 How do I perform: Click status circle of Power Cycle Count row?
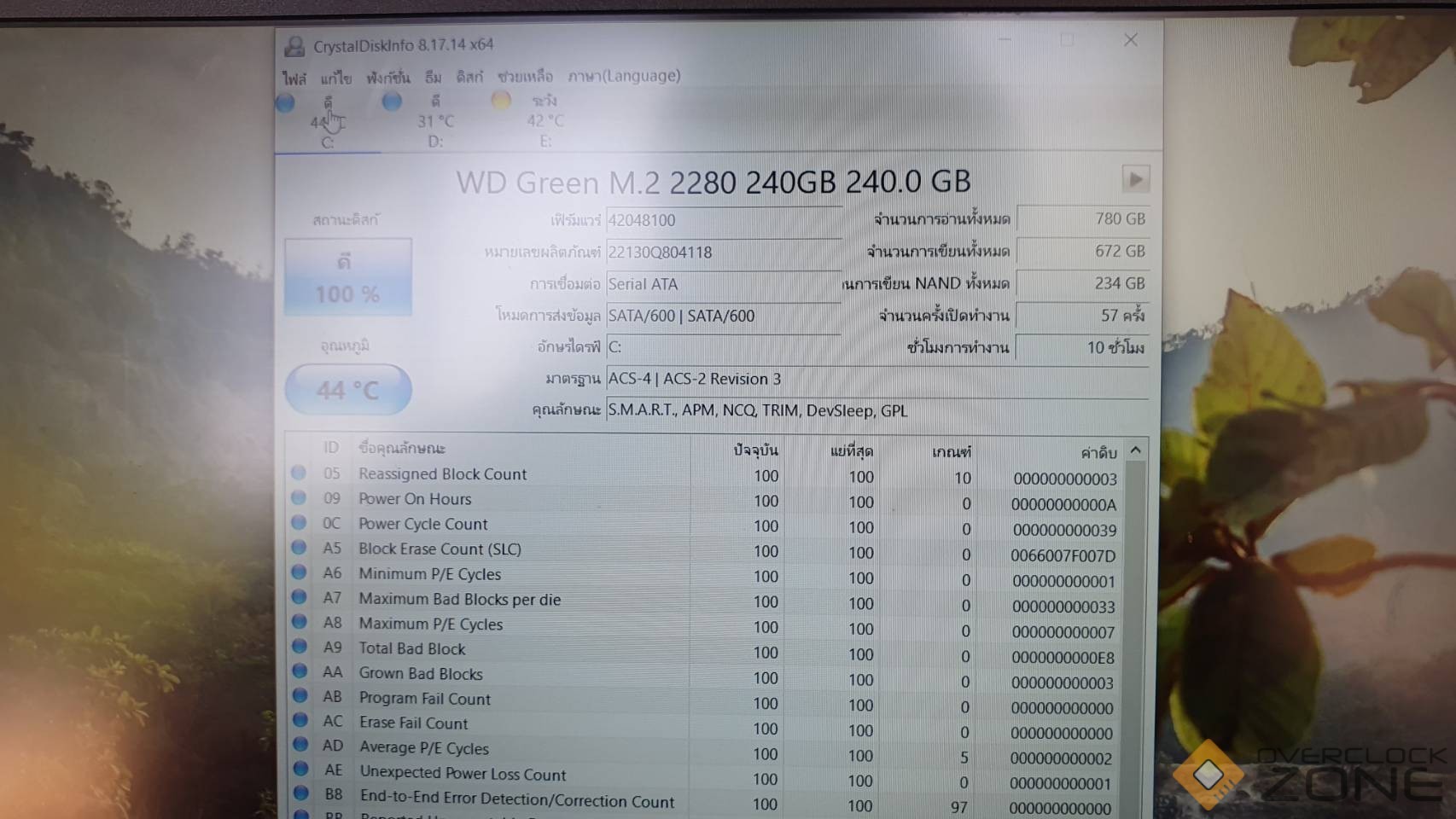298,522
